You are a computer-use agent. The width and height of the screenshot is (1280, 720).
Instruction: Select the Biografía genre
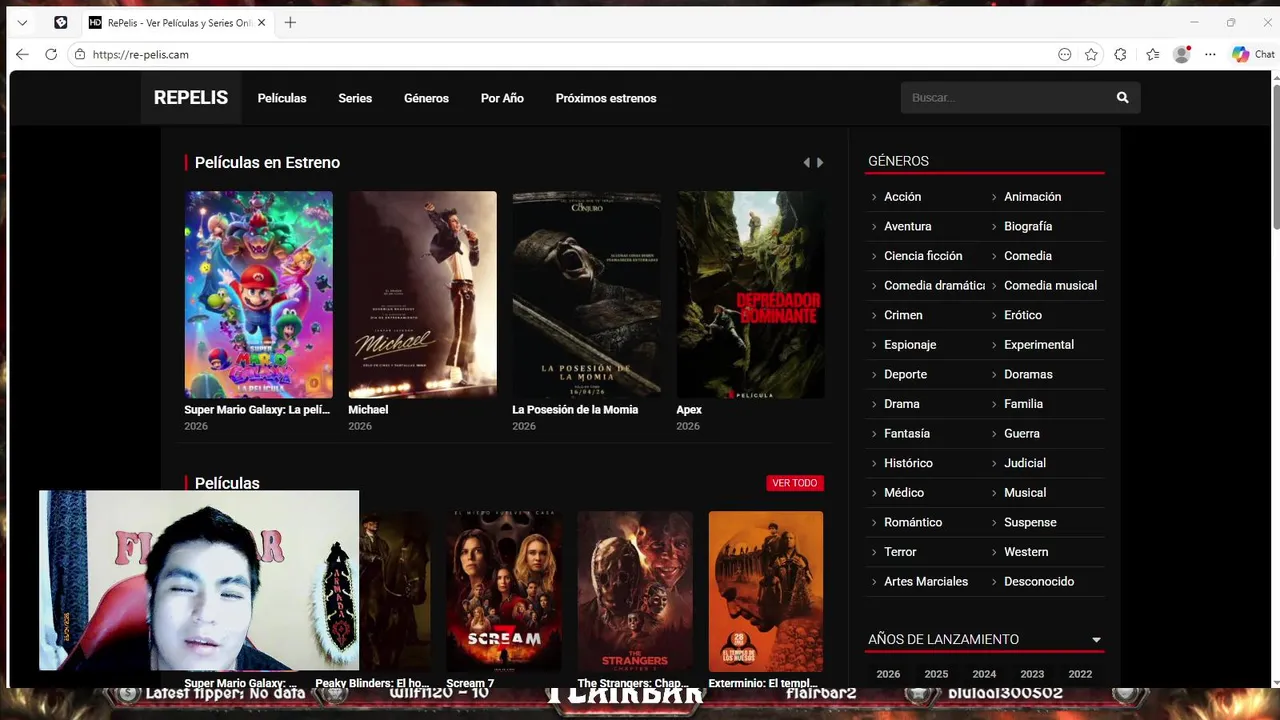[x=1028, y=226]
